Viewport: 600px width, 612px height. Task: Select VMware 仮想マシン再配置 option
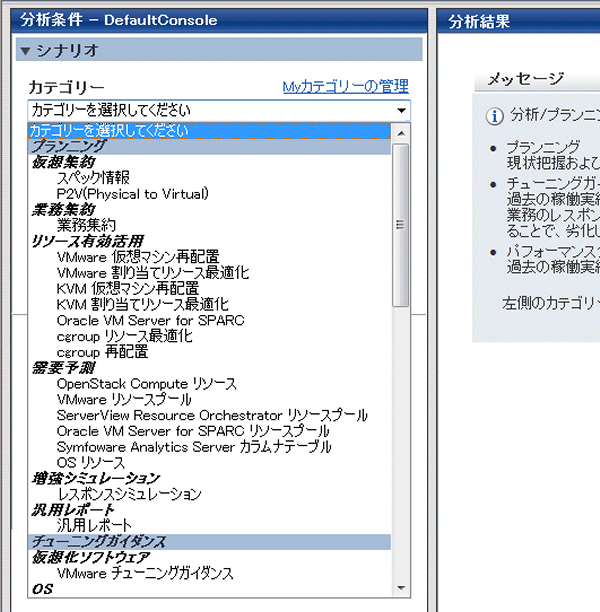(x=138, y=257)
